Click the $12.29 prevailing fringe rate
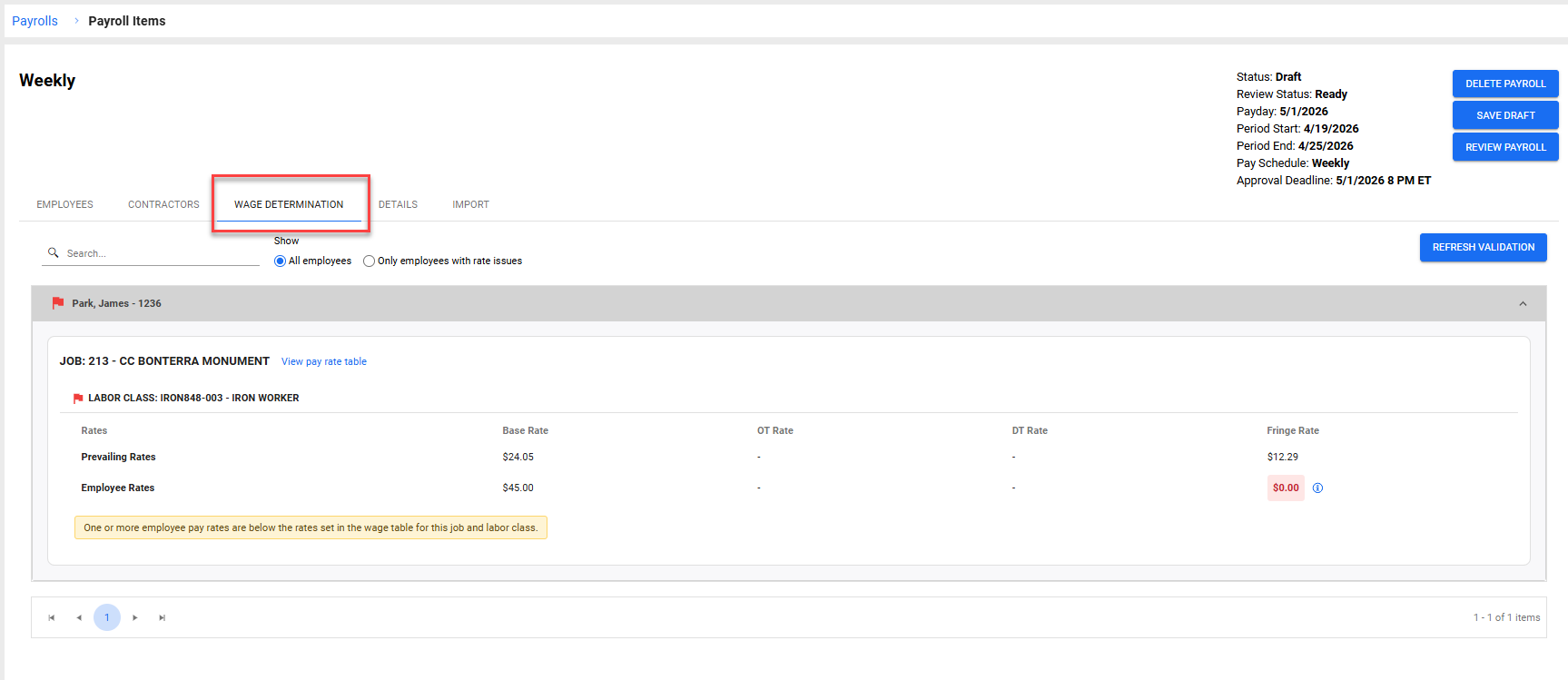This screenshot has height=680, width=1568. coord(1283,457)
